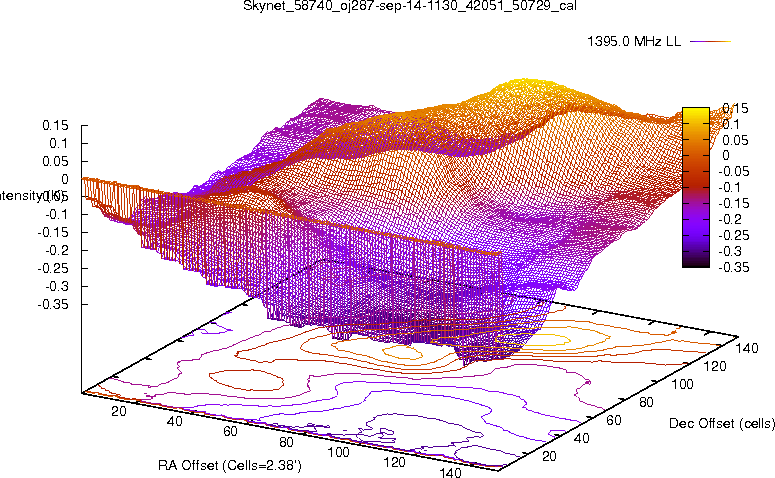Click the 0.1 tick on the vertical intensity axis
Image resolution: width=775 pixels, height=478 pixels.
58,143
